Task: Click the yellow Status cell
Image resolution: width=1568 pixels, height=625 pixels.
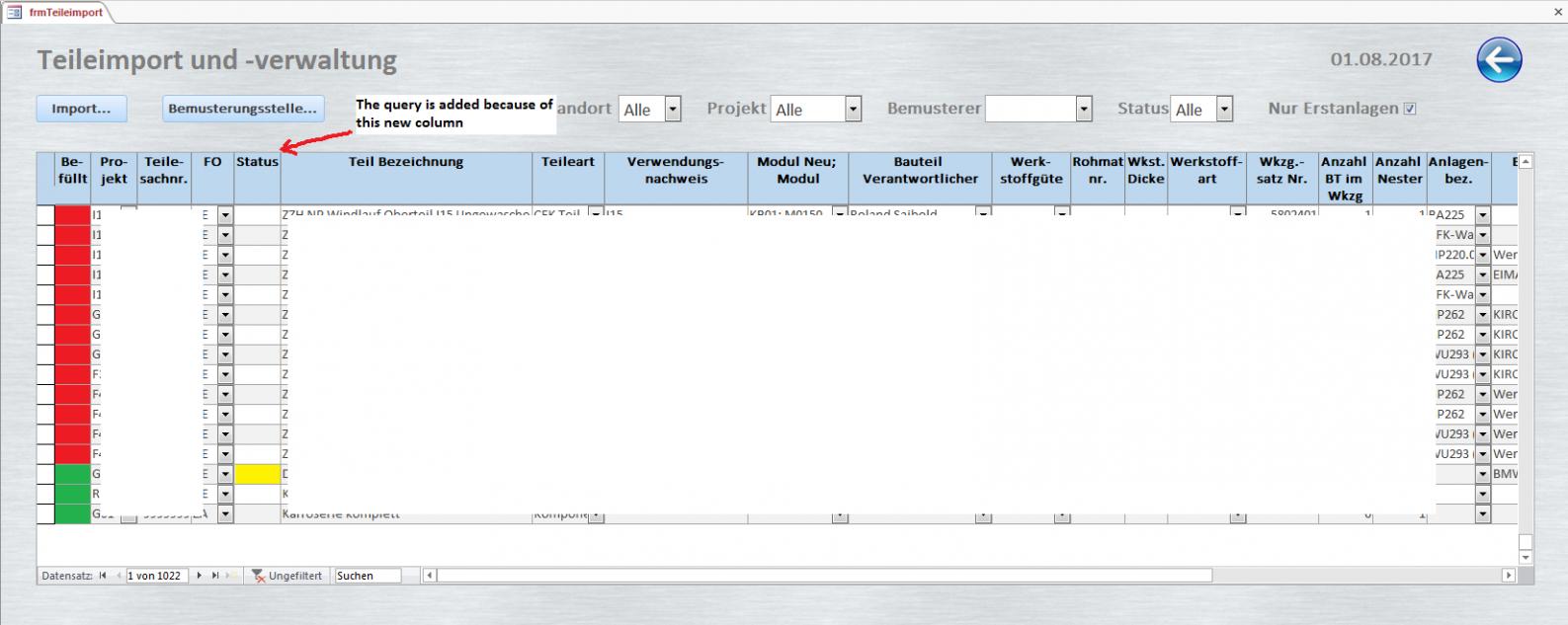Action: (x=257, y=474)
